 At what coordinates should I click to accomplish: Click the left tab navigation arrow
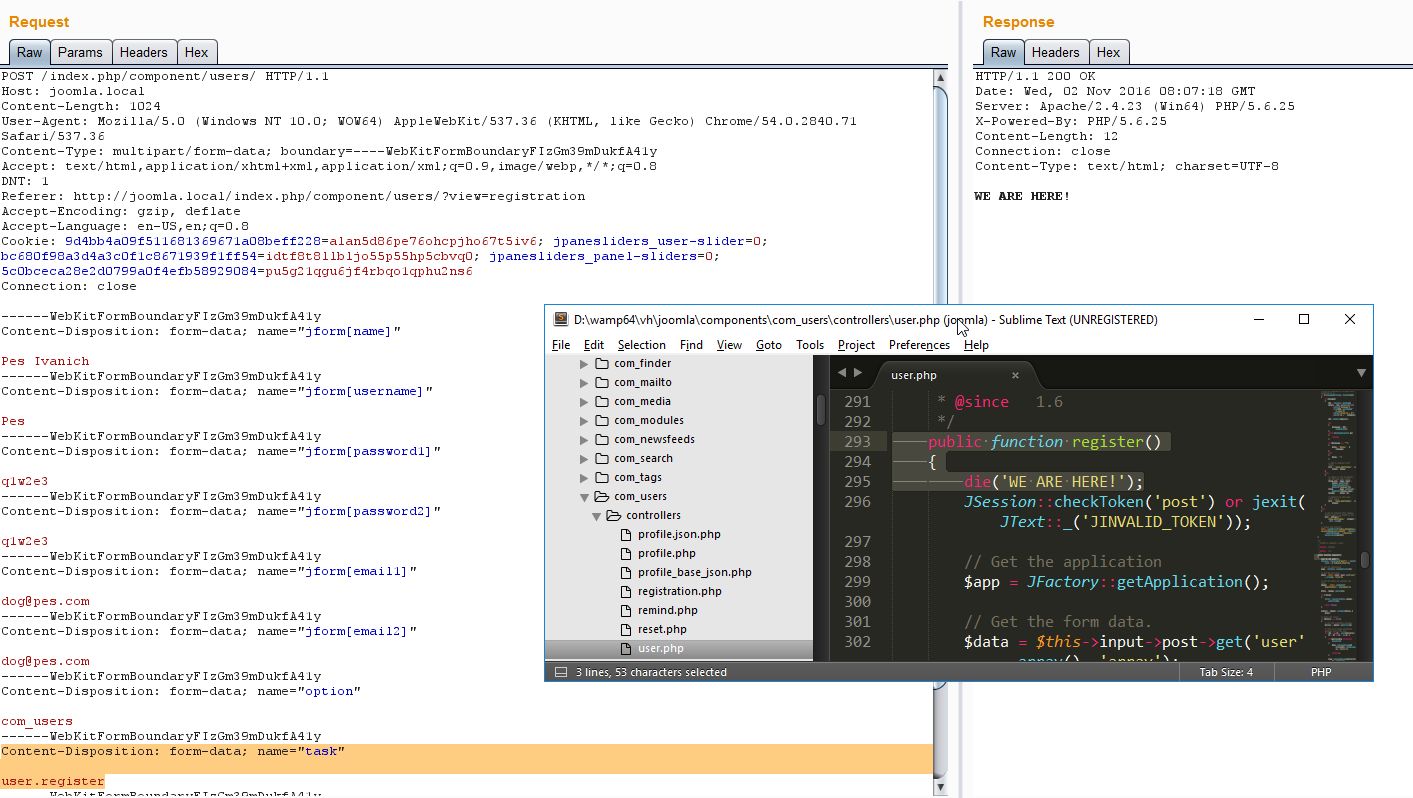point(842,373)
